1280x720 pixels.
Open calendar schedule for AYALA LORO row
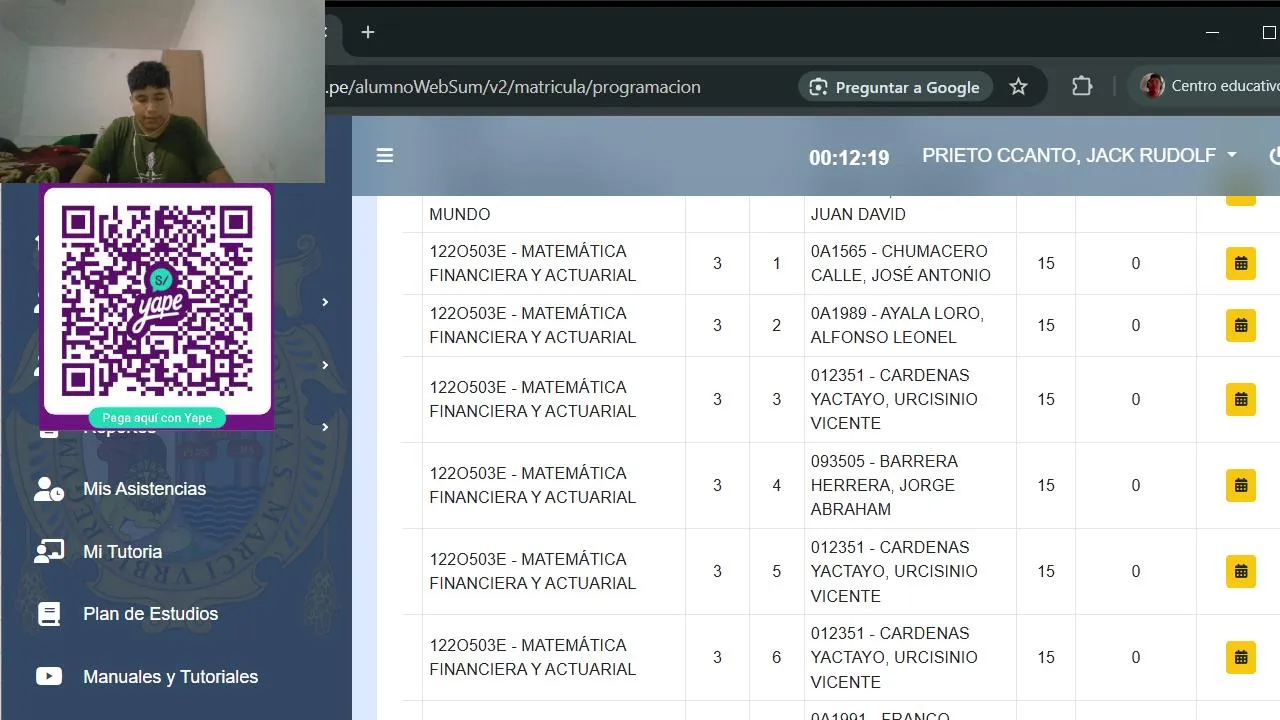1241,326
